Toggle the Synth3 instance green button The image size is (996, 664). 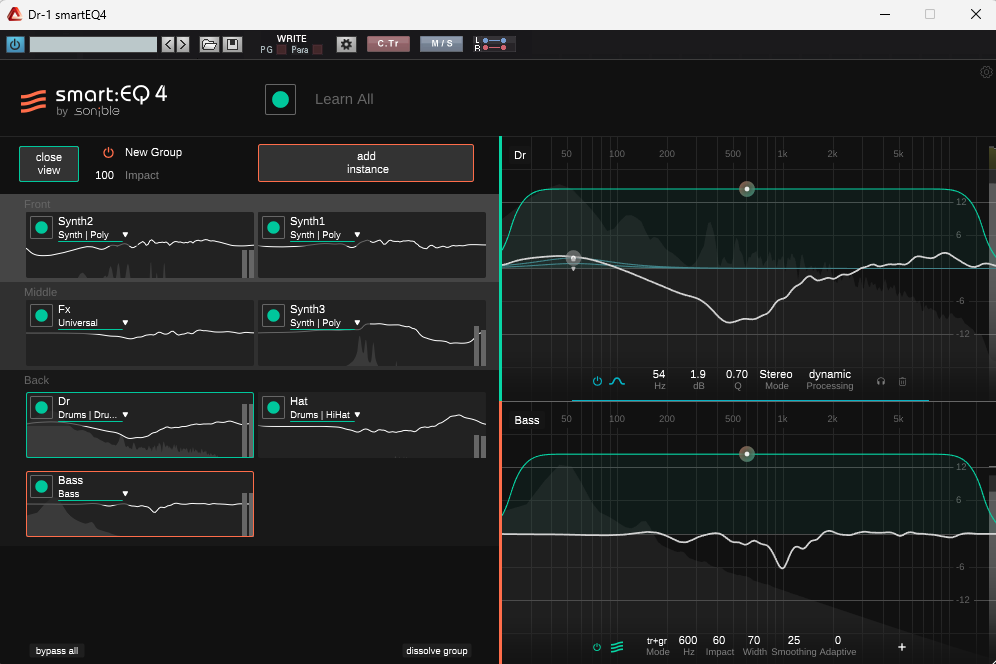[274, 316]
